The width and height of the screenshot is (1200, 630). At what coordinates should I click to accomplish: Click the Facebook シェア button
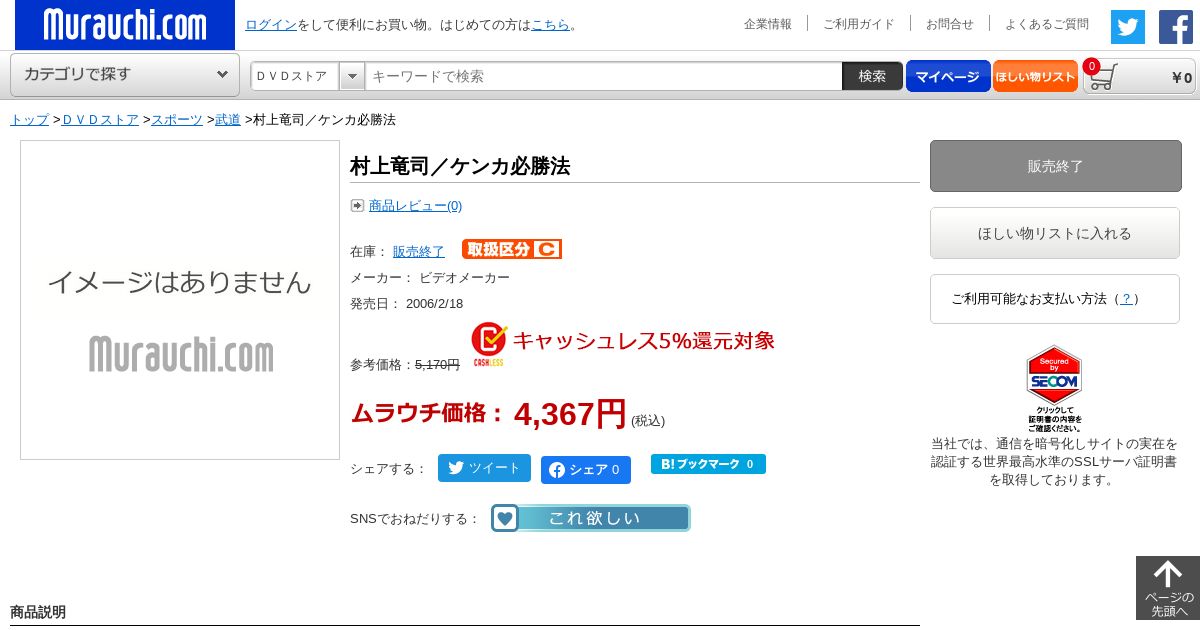tap(586, 470)
